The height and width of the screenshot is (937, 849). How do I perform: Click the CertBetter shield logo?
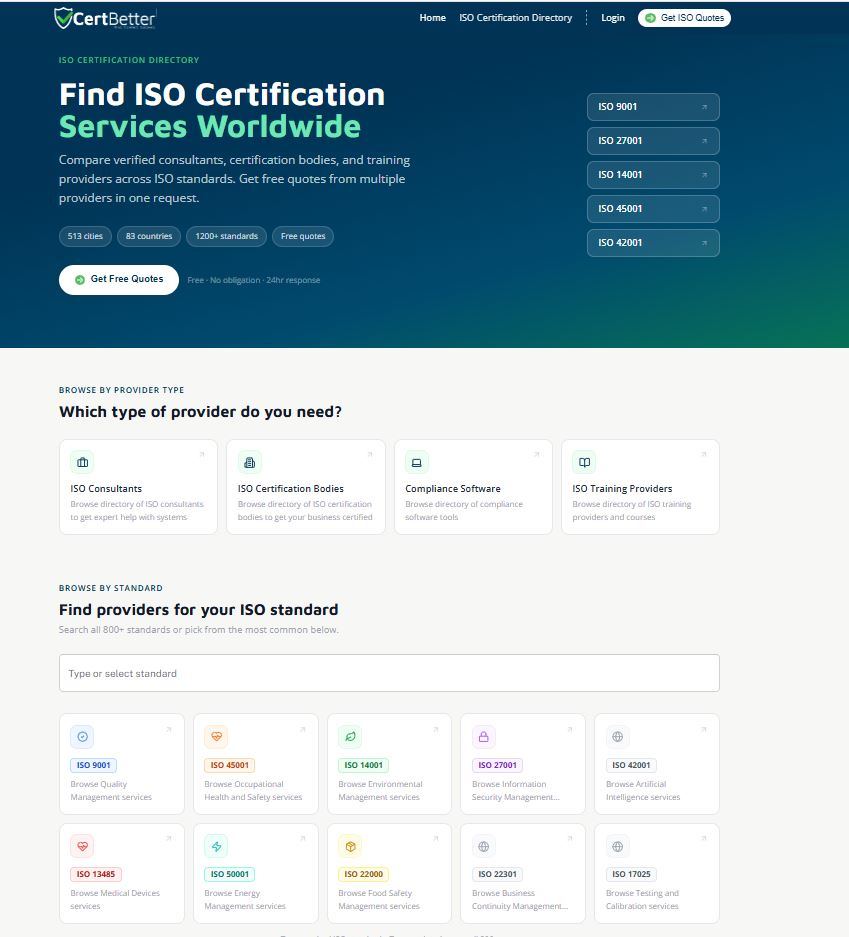[63, 18]
